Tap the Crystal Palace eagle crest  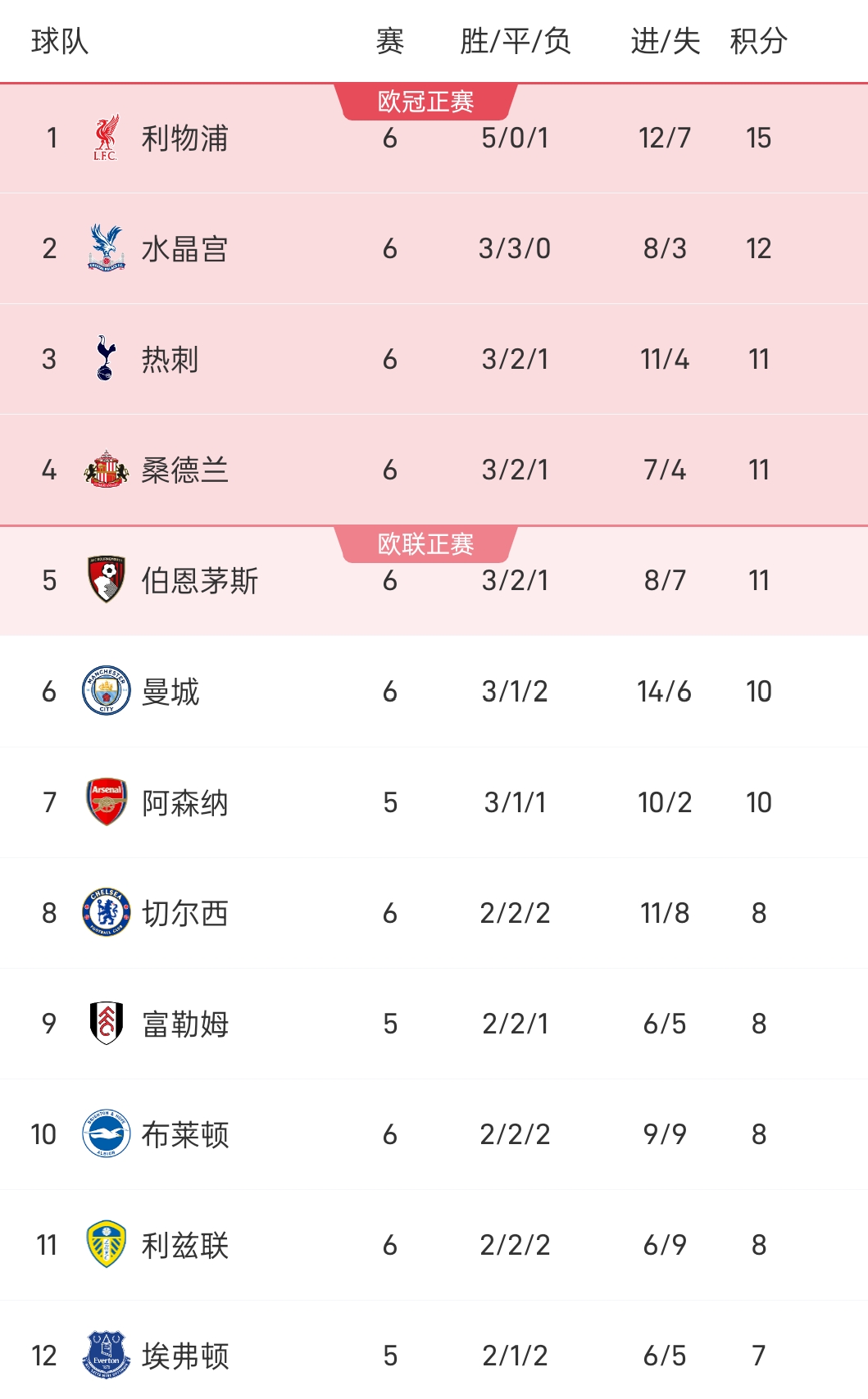(106, 248)
